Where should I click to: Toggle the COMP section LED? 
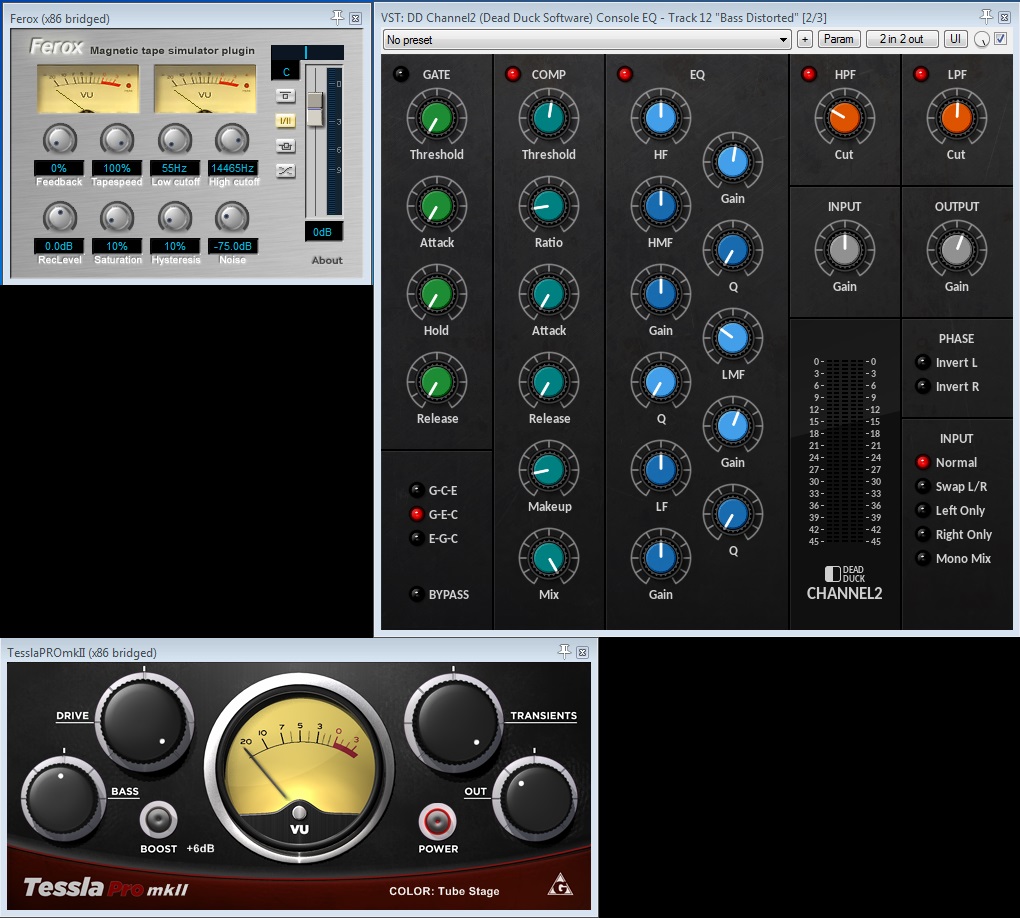[x=513, y=74]
